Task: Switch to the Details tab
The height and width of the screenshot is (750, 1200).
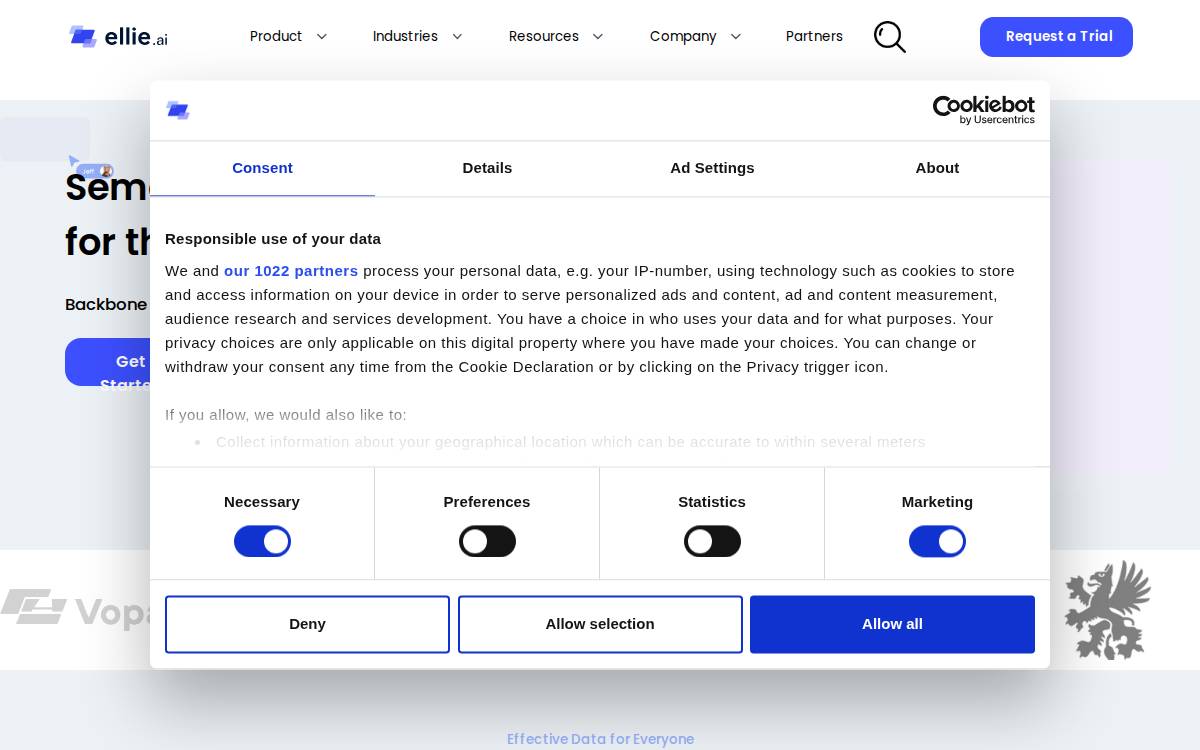Action: click(487, 168)
